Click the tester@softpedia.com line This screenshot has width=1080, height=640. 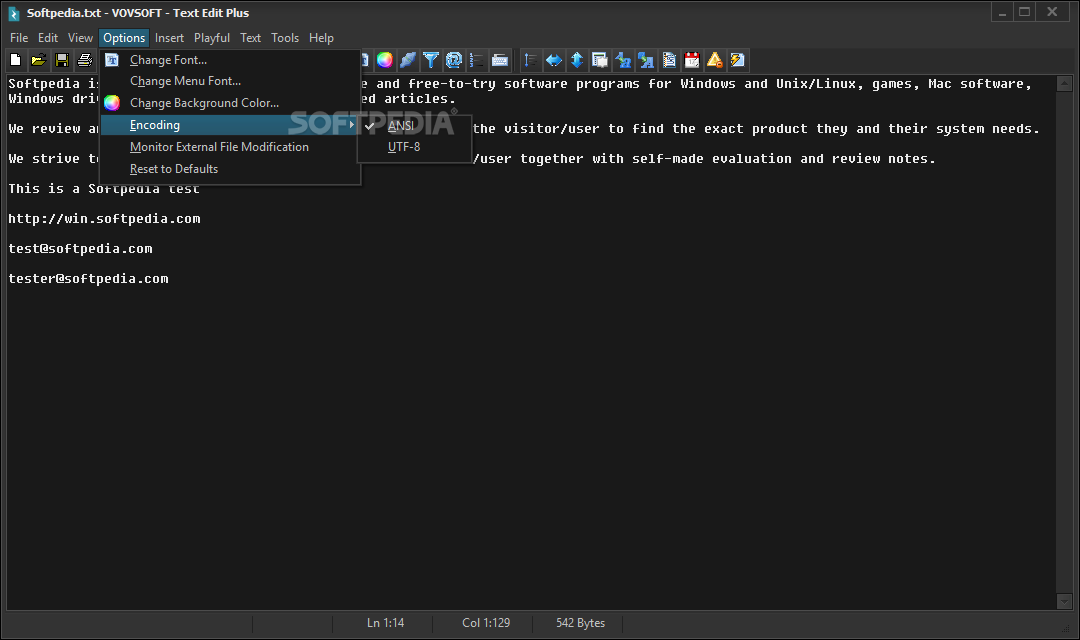click(x=88, y=279)
